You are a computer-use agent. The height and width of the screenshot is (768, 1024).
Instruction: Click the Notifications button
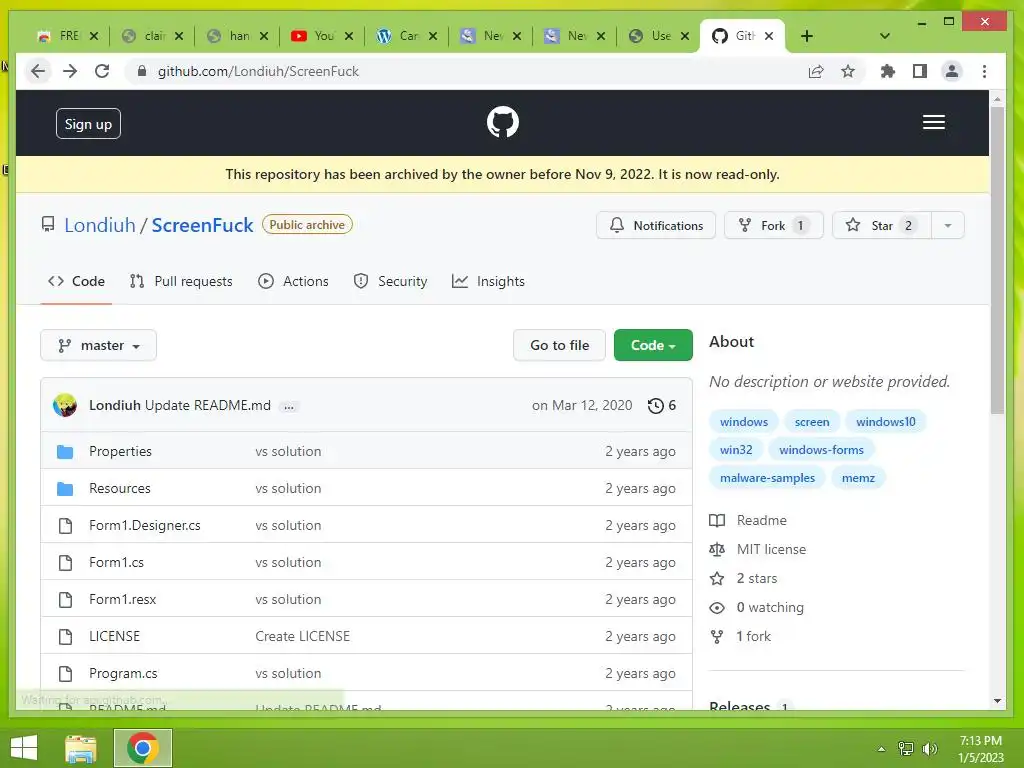click(656, 225)
